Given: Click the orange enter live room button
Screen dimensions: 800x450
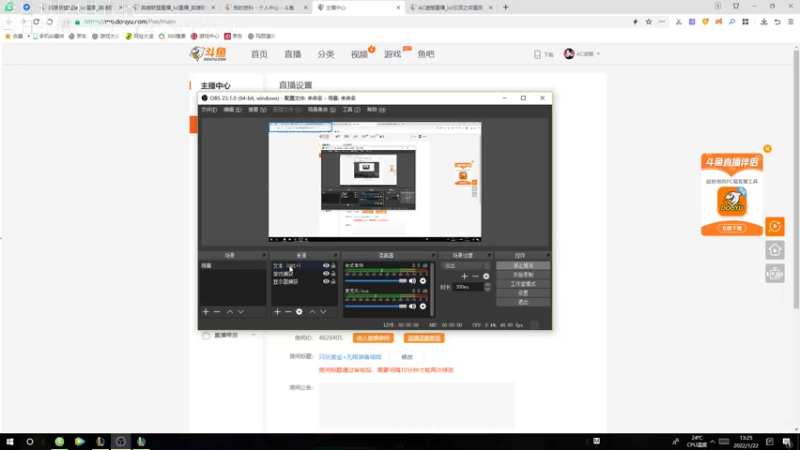Looking at the screenshot, I should click(373, 338).
